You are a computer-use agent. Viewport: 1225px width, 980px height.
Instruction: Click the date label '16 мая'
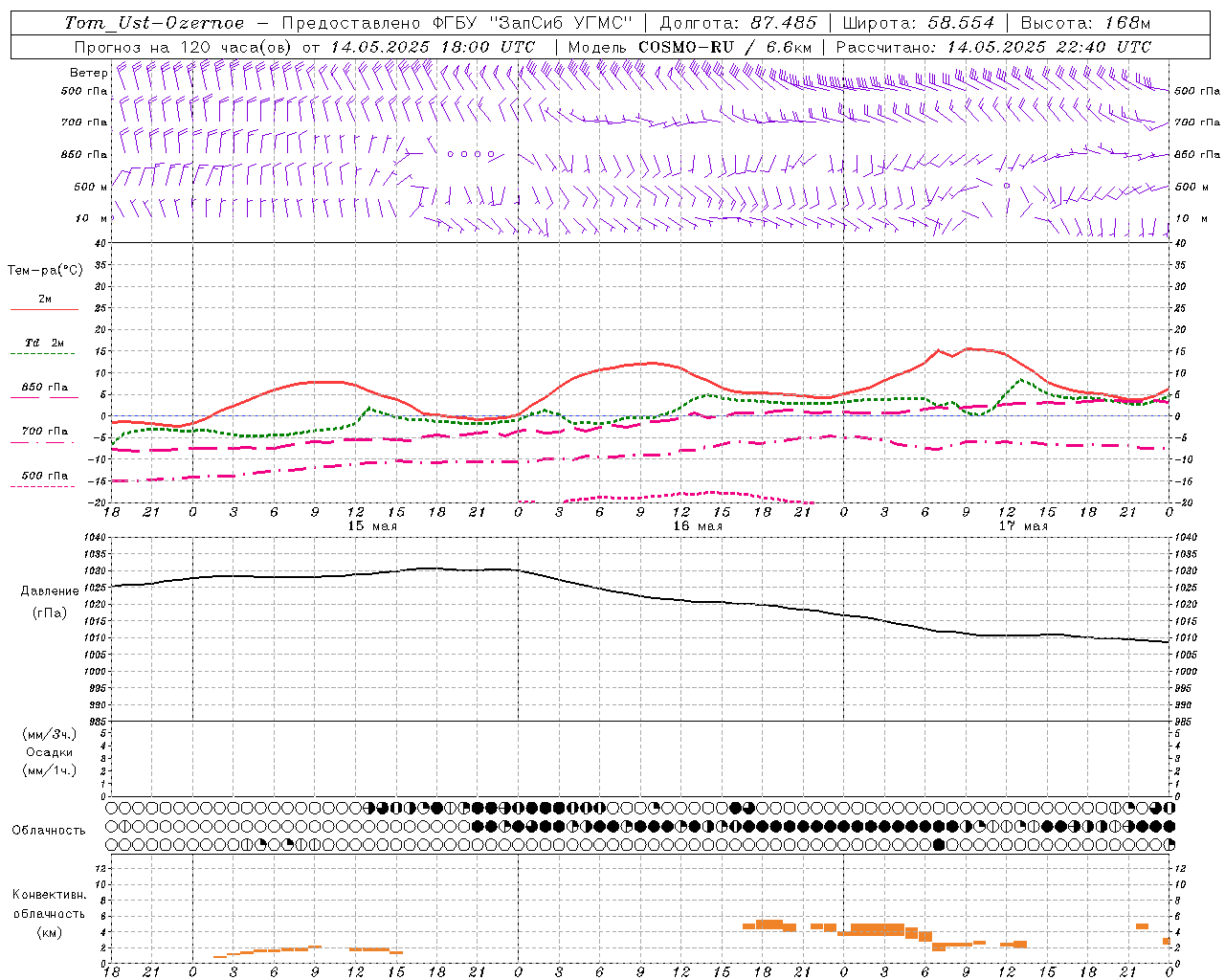(x=698, y=526)
